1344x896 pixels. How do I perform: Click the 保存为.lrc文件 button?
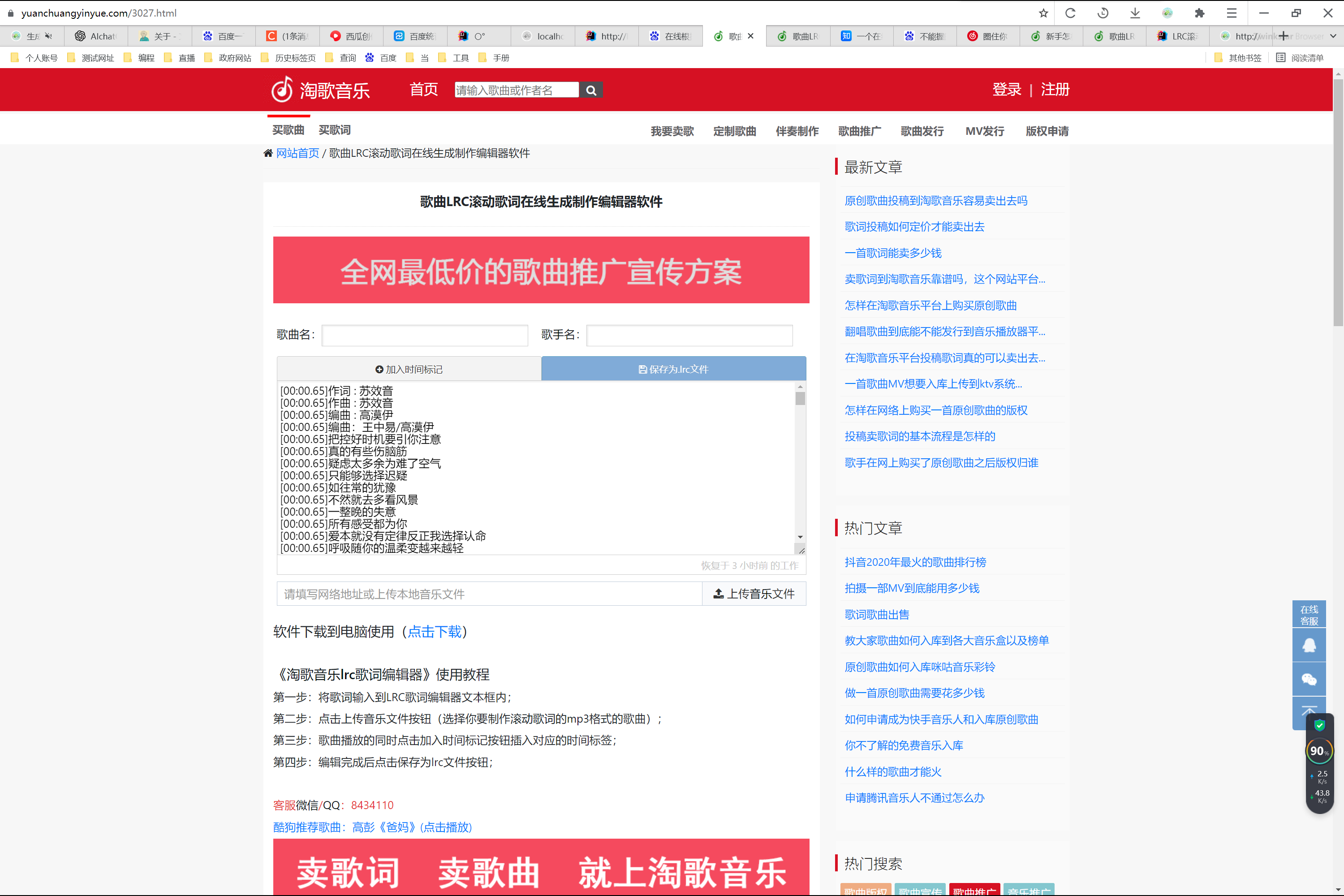point(673,369)
